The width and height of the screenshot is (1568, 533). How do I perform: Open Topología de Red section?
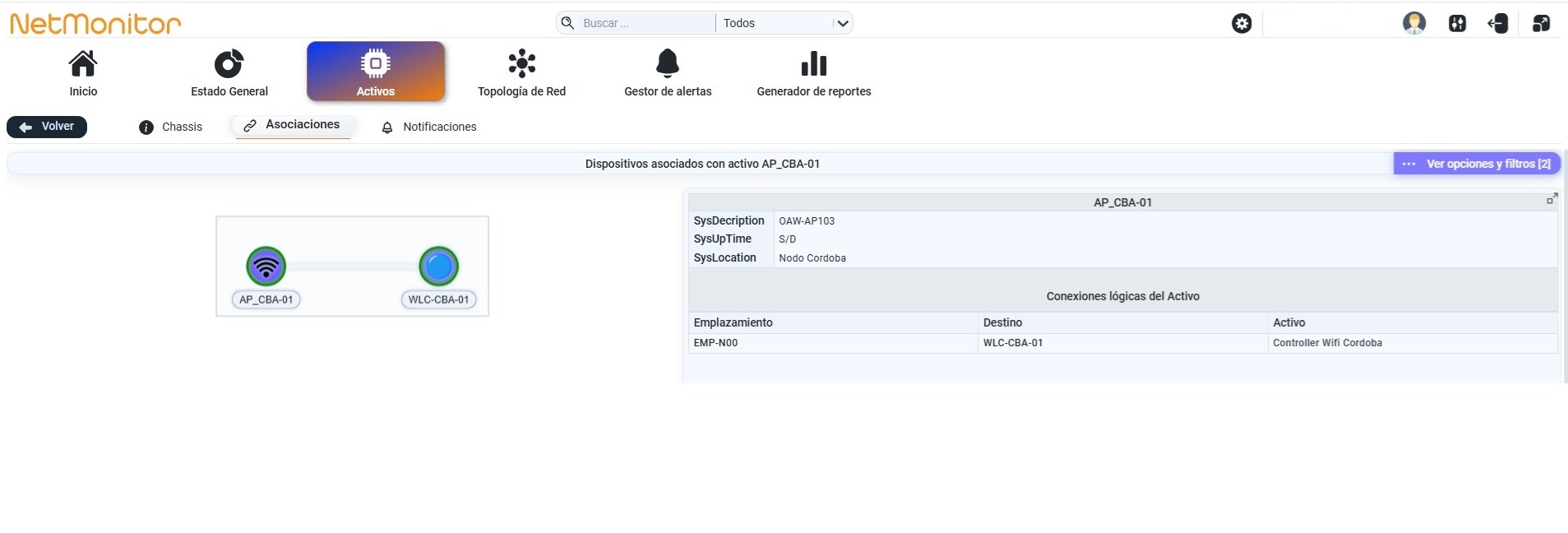coord(522,74)
